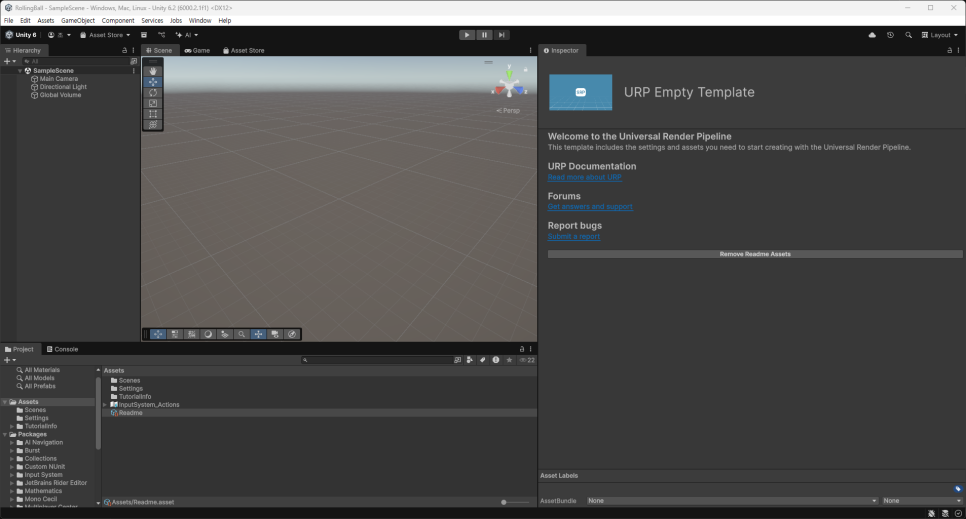Image resolution: width=966 pixels, height=519 pixels.
Task: Select the combined Transform tool
Action: (x=153, y=125)
